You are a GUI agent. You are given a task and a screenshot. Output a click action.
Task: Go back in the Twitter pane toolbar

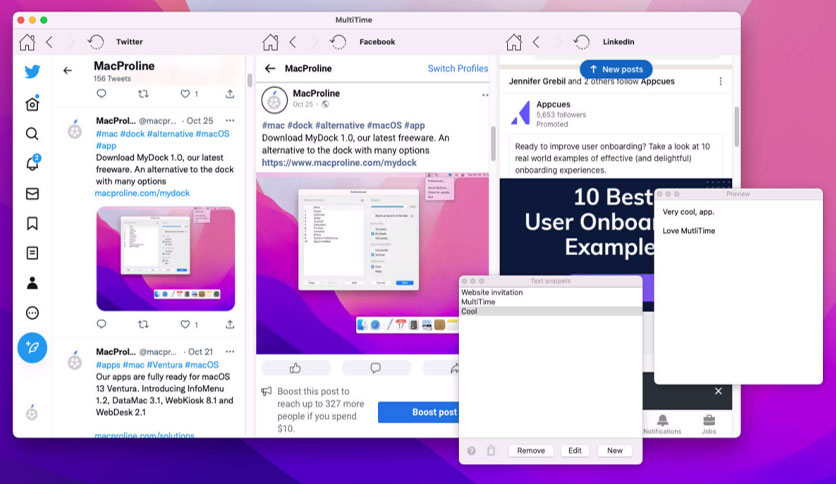coord(50,42)
